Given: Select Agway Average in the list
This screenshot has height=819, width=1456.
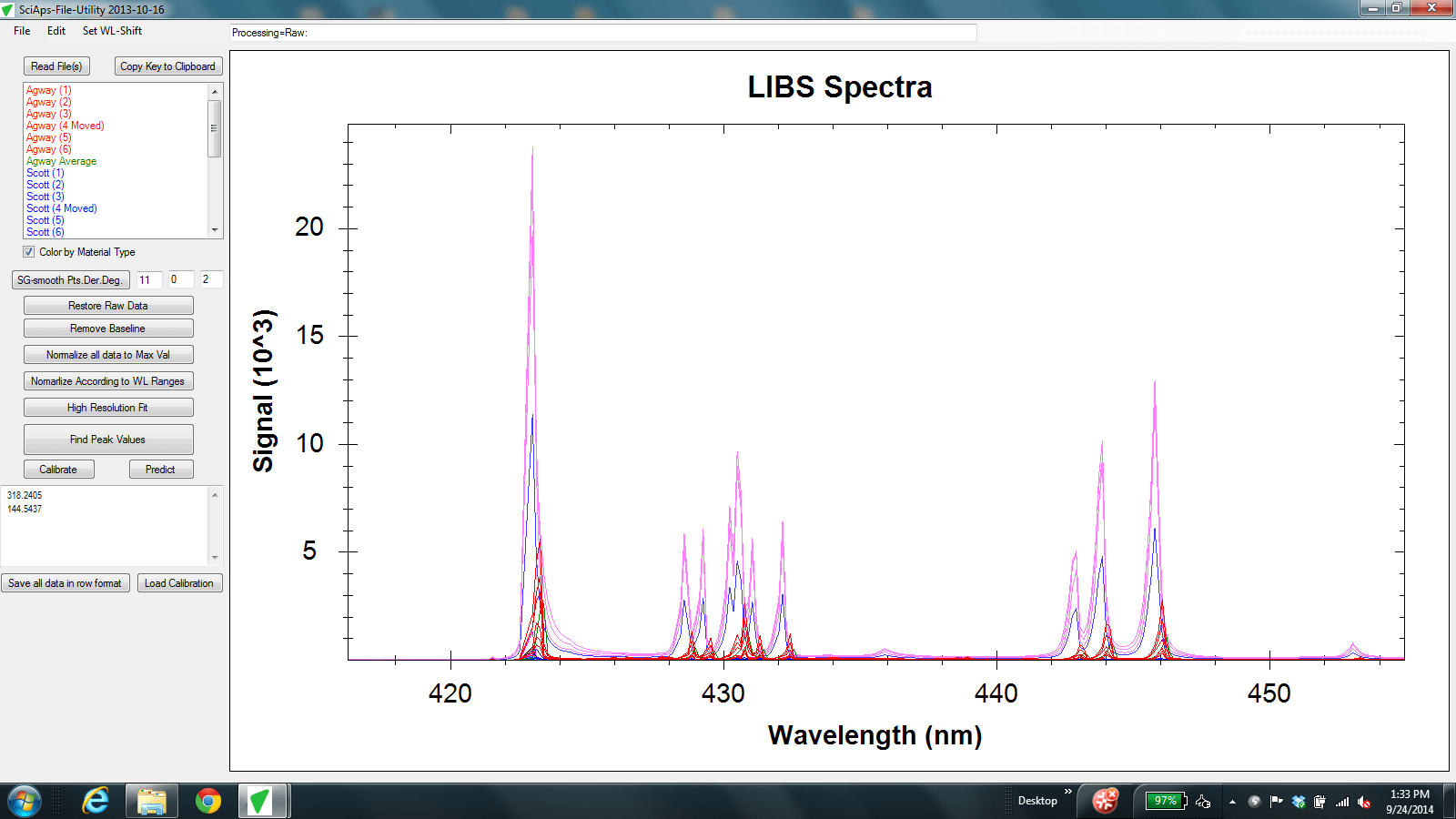Looking at the screenshot, I should (x=61, y=161).
